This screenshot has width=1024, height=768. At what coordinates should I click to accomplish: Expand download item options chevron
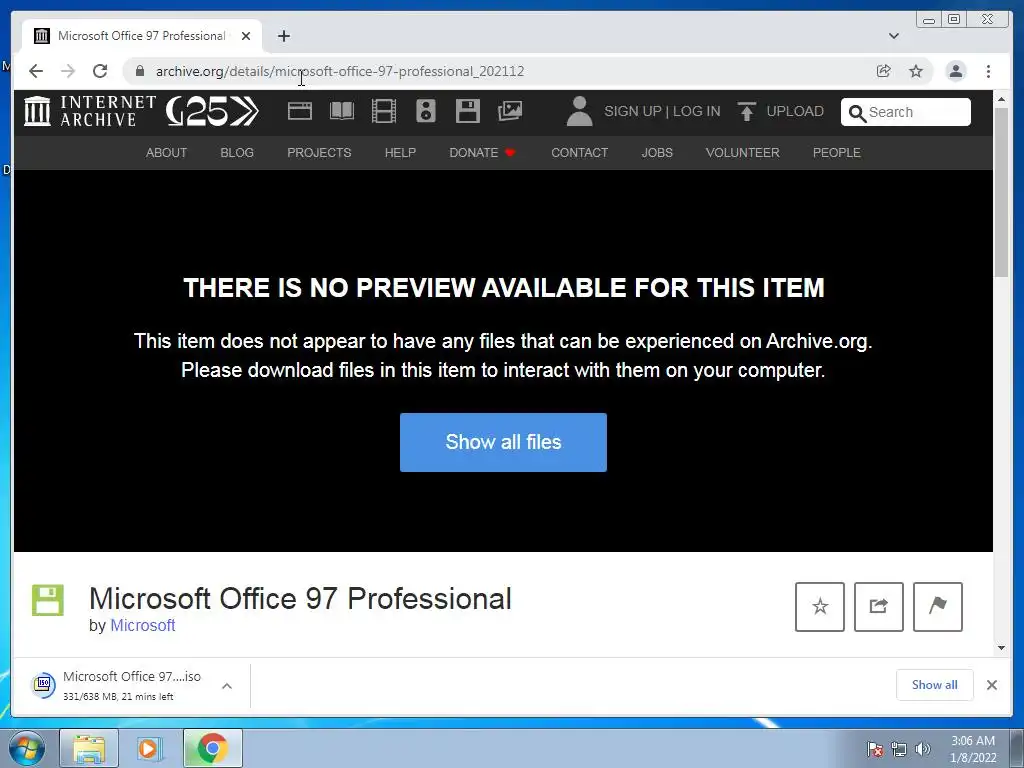(227, 686)
